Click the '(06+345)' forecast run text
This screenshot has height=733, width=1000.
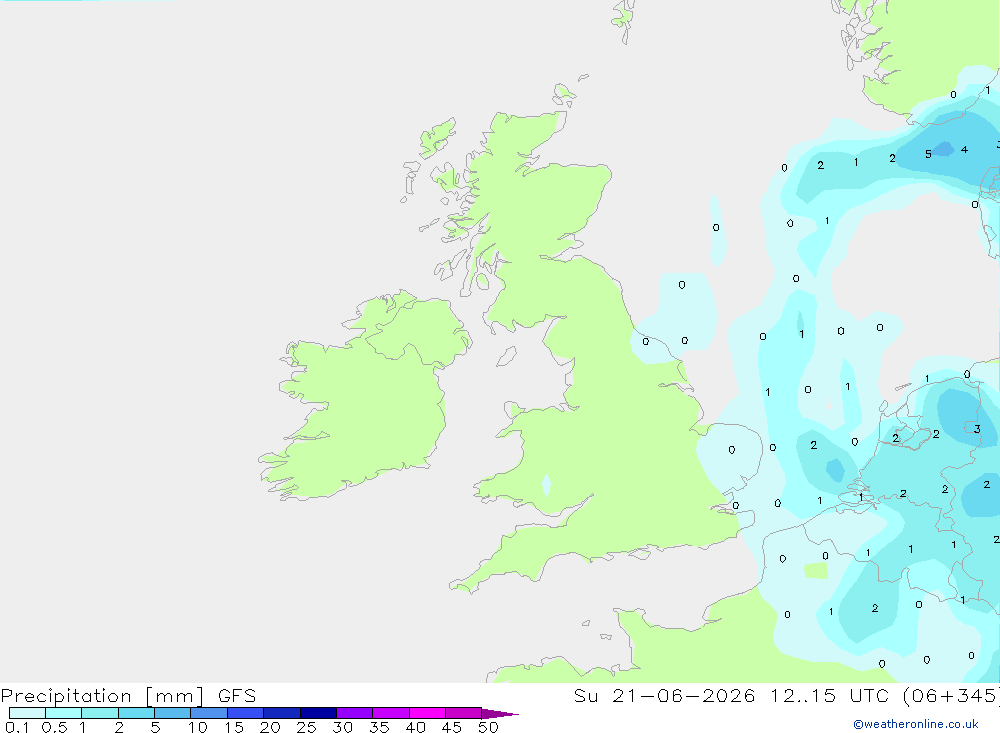coord(951,696)
